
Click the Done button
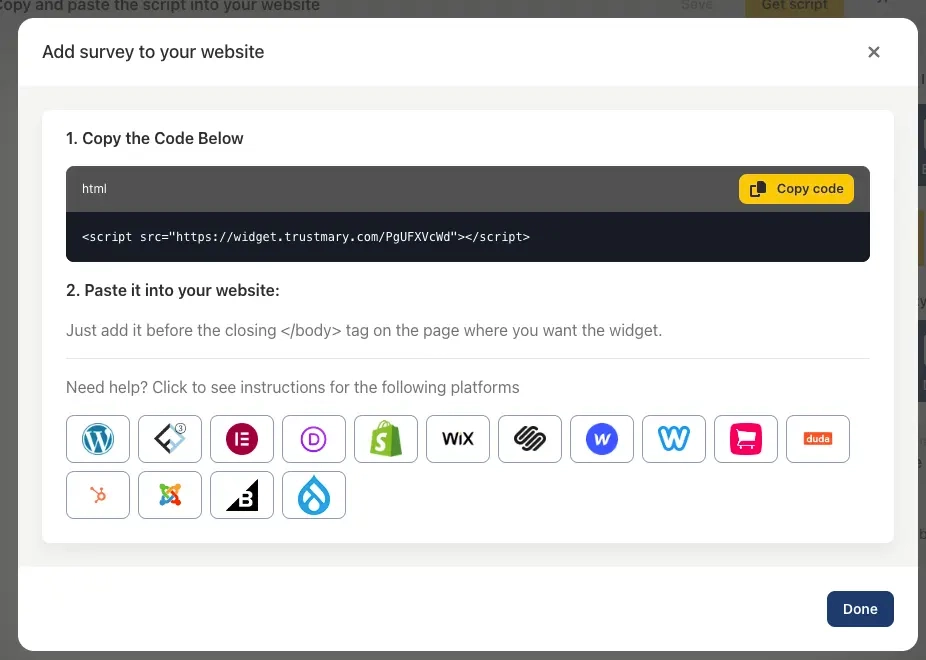pyautogui.click(x=860, y=609)
